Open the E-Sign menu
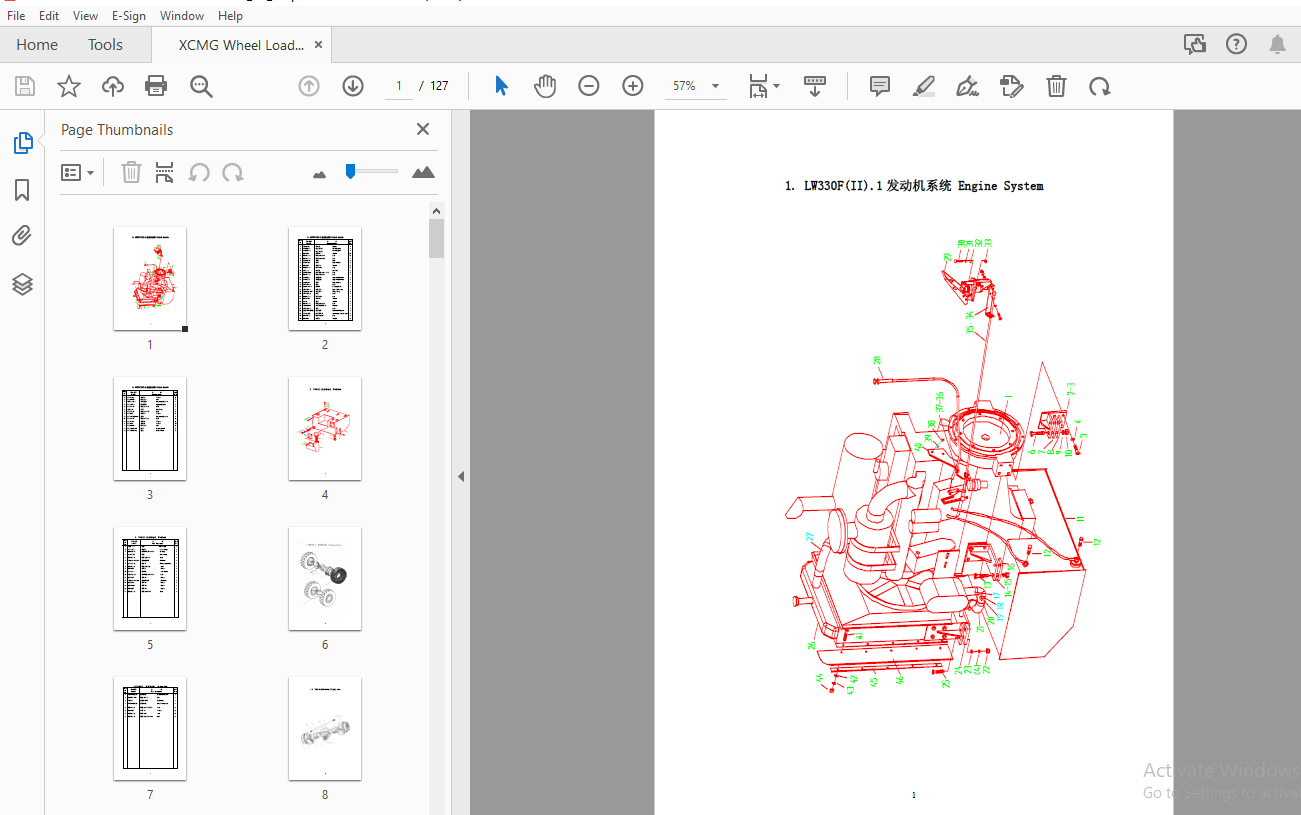The image size is (1301, 815). [x=129, y=15]
